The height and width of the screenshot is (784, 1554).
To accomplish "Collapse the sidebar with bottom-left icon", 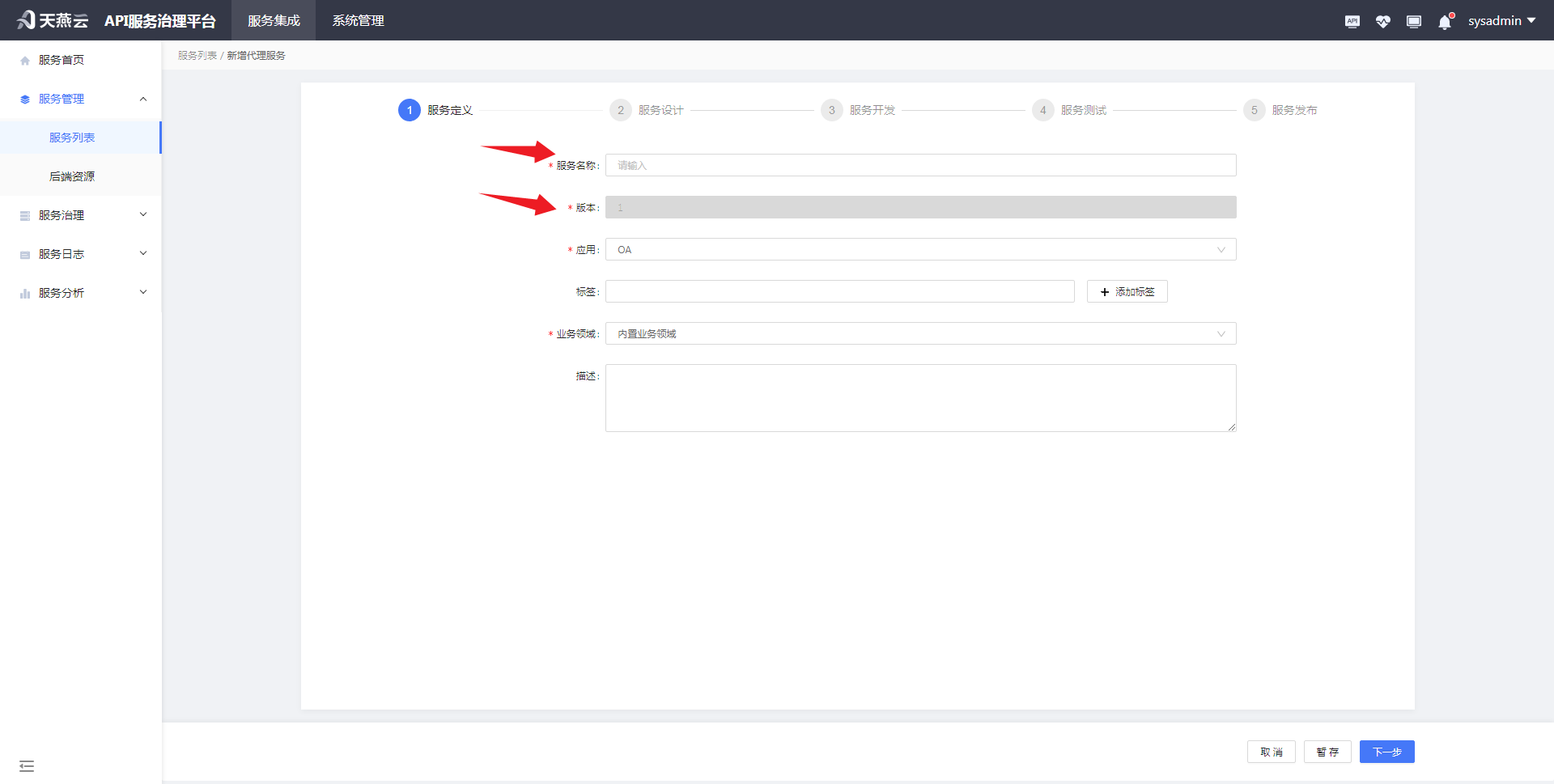I will coord(27,765).
